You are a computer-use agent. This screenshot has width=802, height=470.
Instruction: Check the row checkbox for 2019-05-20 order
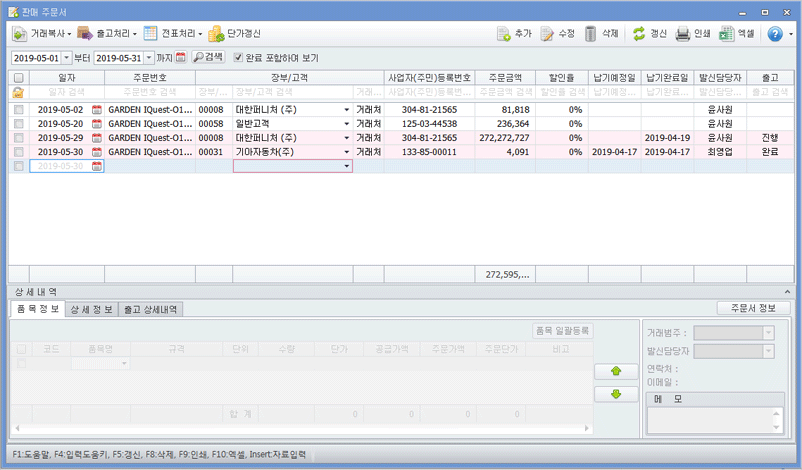tap(18, 123)
